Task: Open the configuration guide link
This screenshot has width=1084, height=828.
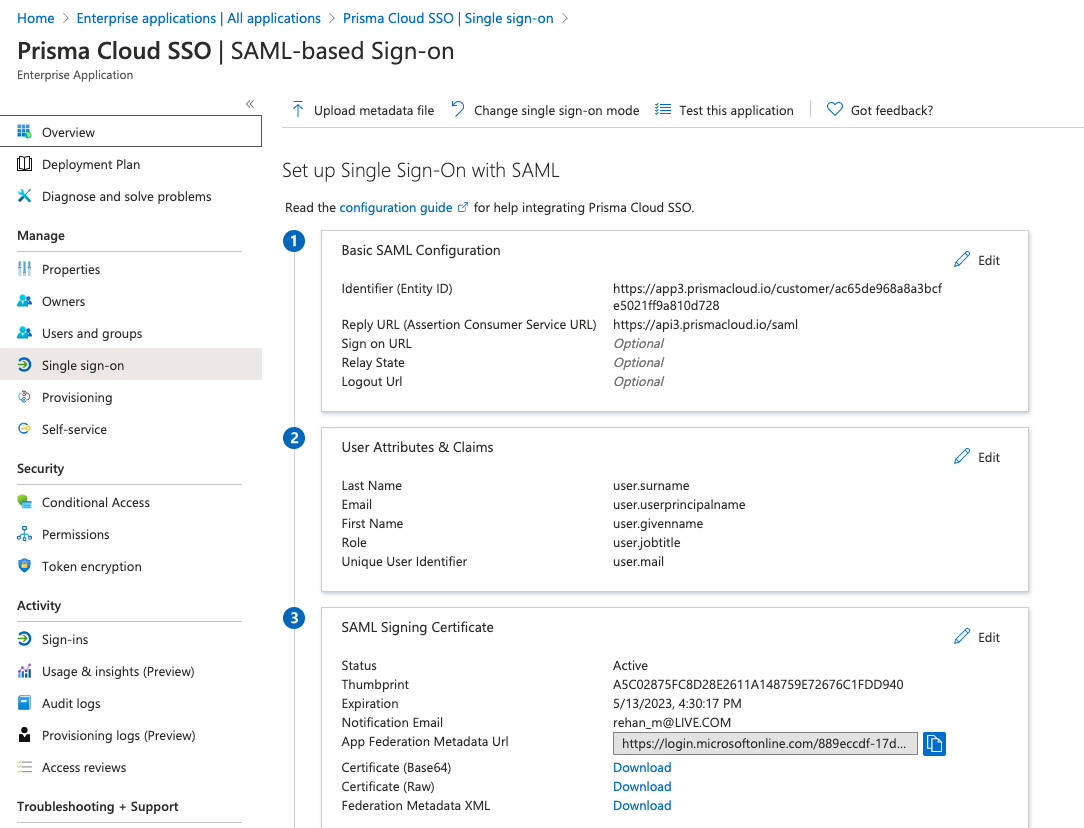Action: pyautogui.click(x=396, y=208)
